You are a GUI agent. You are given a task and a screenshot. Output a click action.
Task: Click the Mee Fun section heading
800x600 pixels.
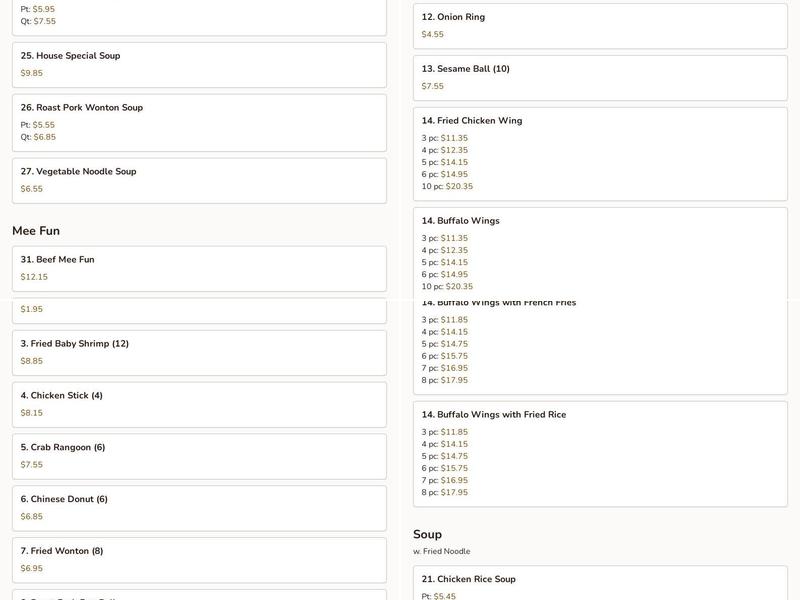36,231
